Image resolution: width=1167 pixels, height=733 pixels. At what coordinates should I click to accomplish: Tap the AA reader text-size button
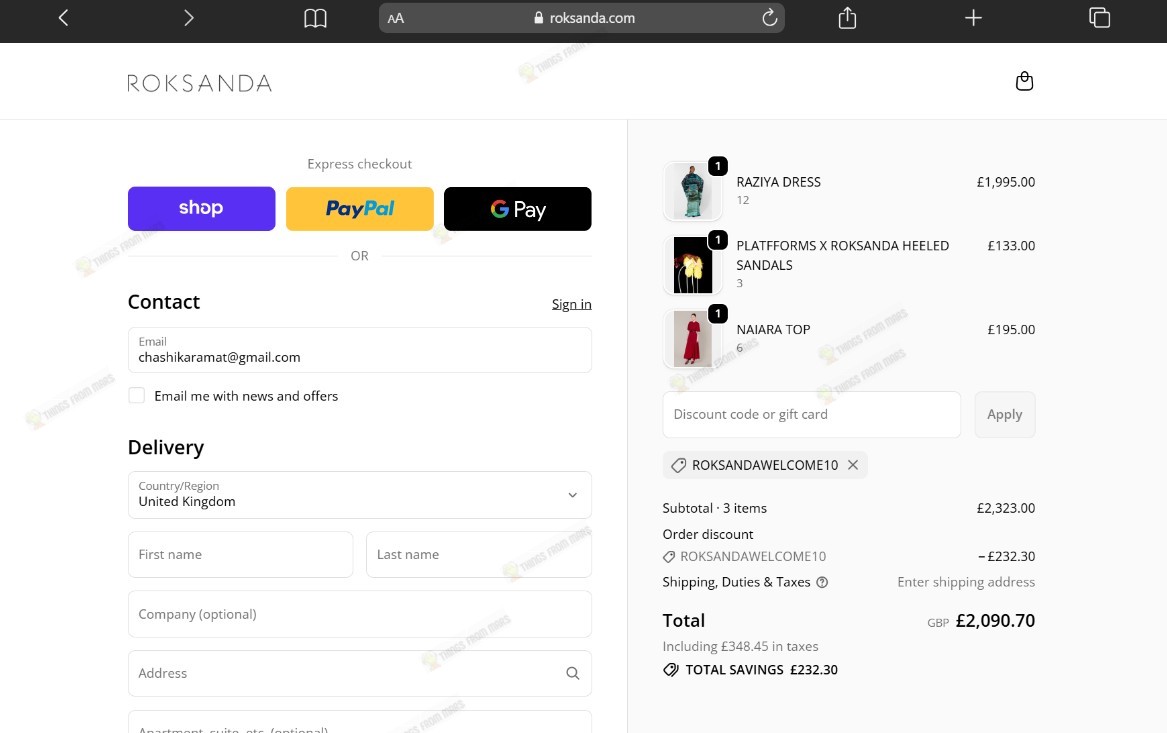[x=396, y=19]
